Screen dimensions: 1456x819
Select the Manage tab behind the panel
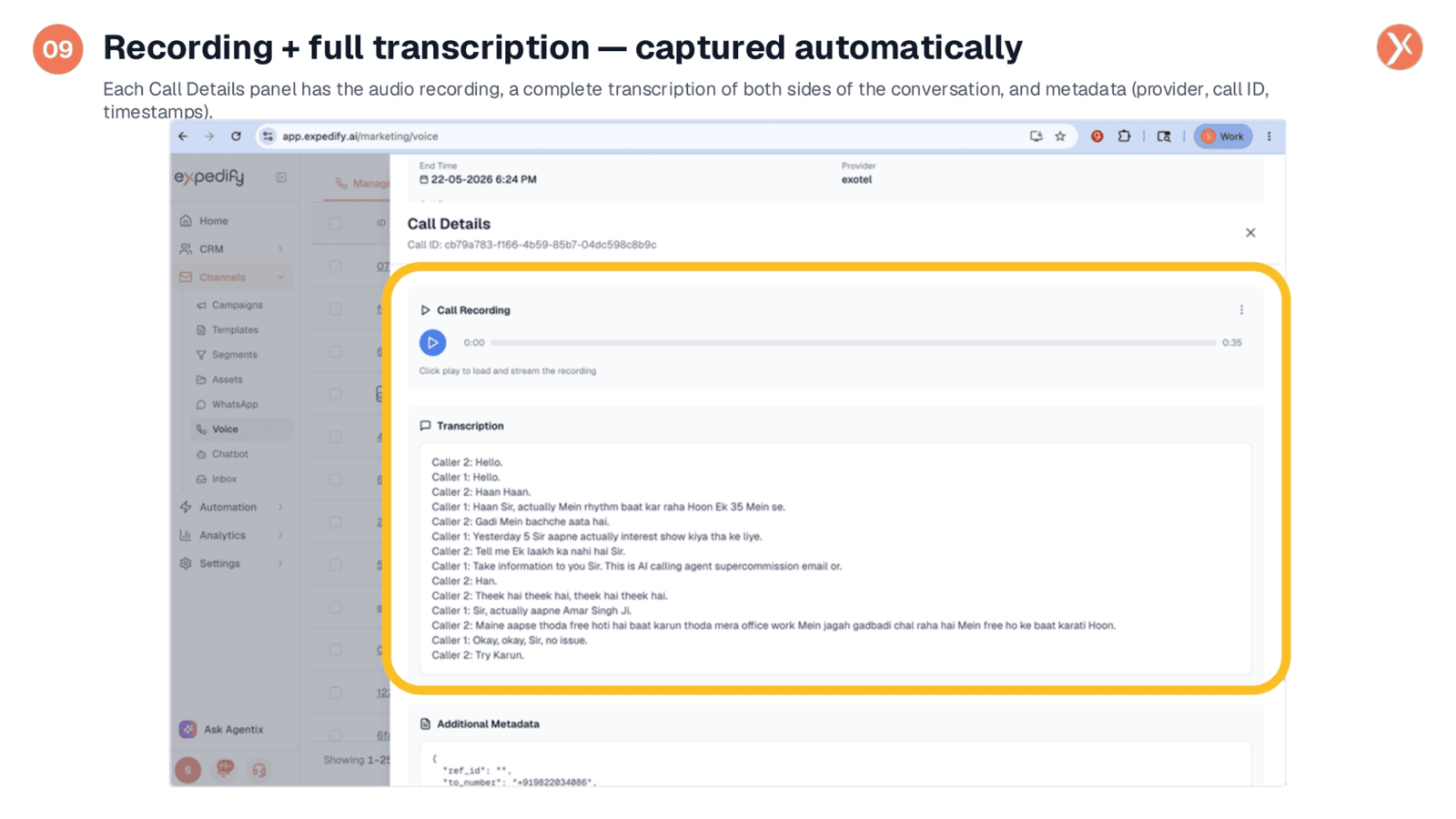(x=361, y=184)
